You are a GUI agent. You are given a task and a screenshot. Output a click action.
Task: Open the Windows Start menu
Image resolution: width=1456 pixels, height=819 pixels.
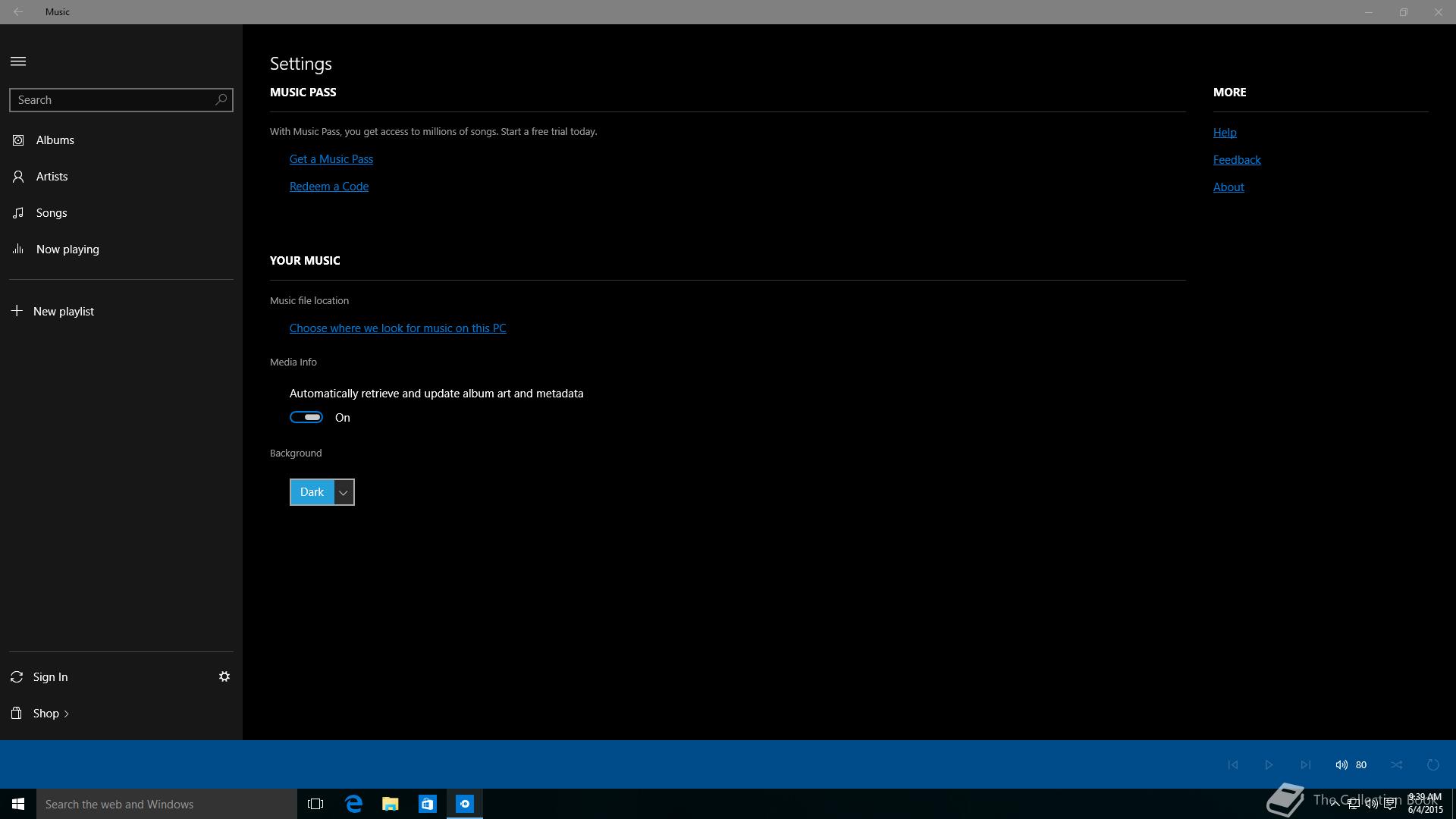[x=18, y=804]
